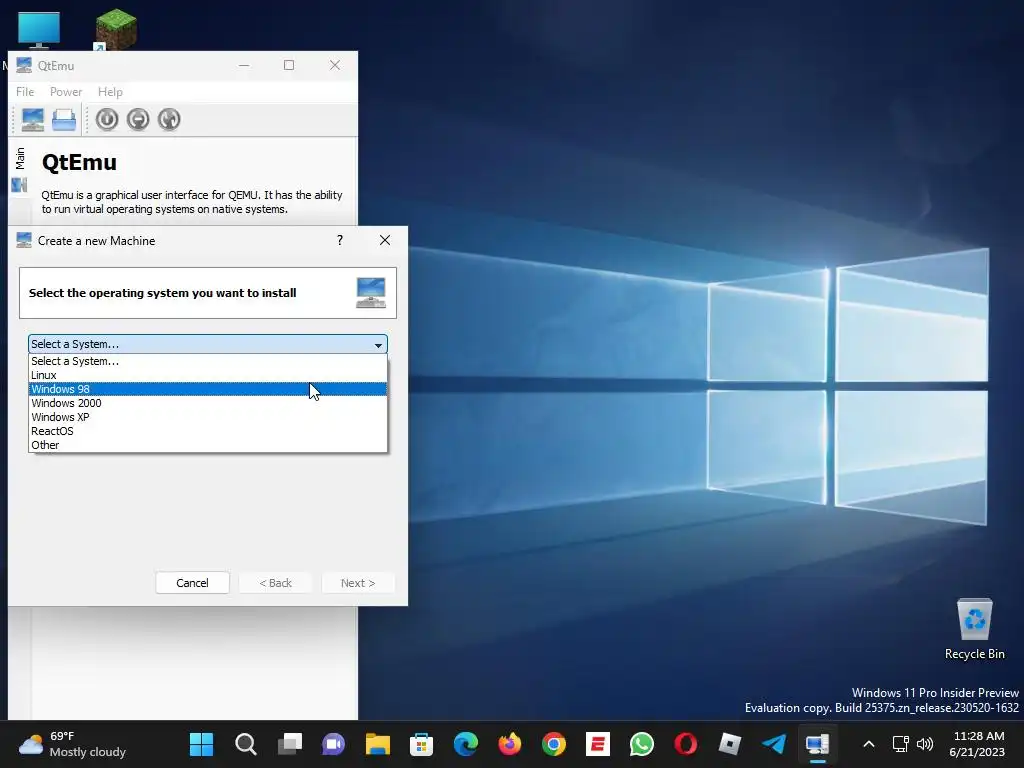Select the Main vertical tab

(x=20, y=170)
